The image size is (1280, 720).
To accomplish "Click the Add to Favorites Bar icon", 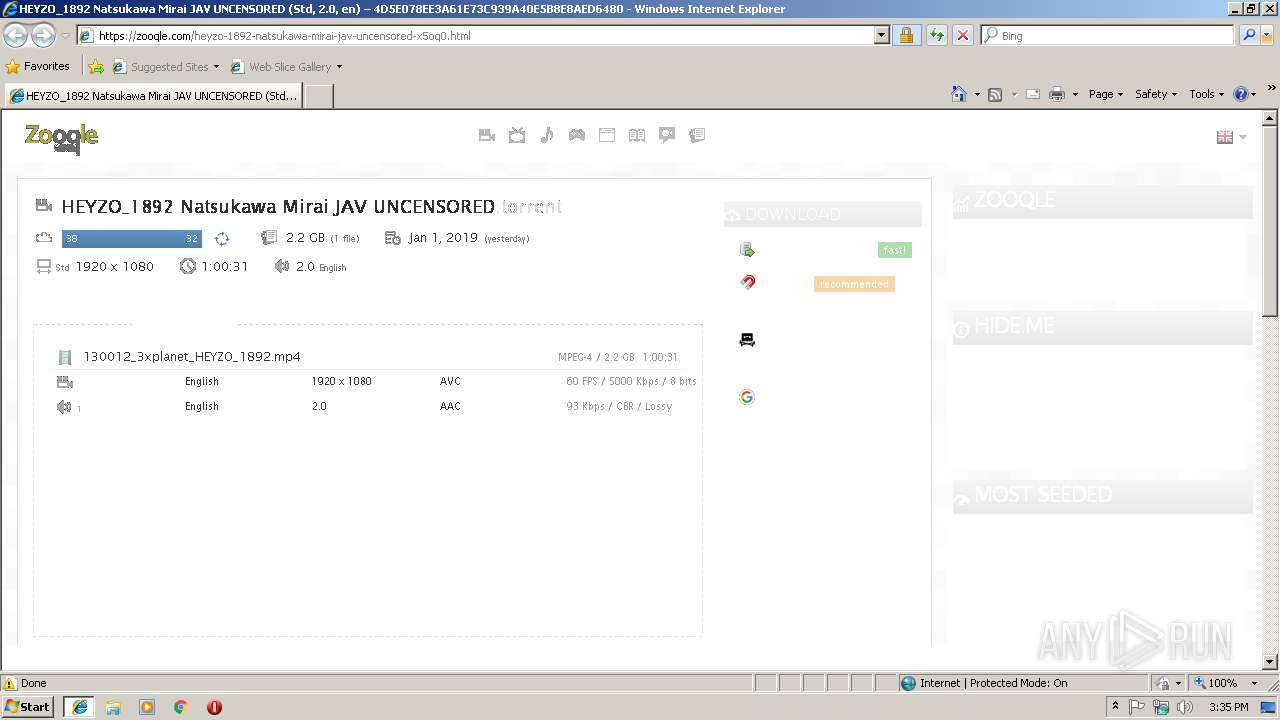I will [96, 67].
